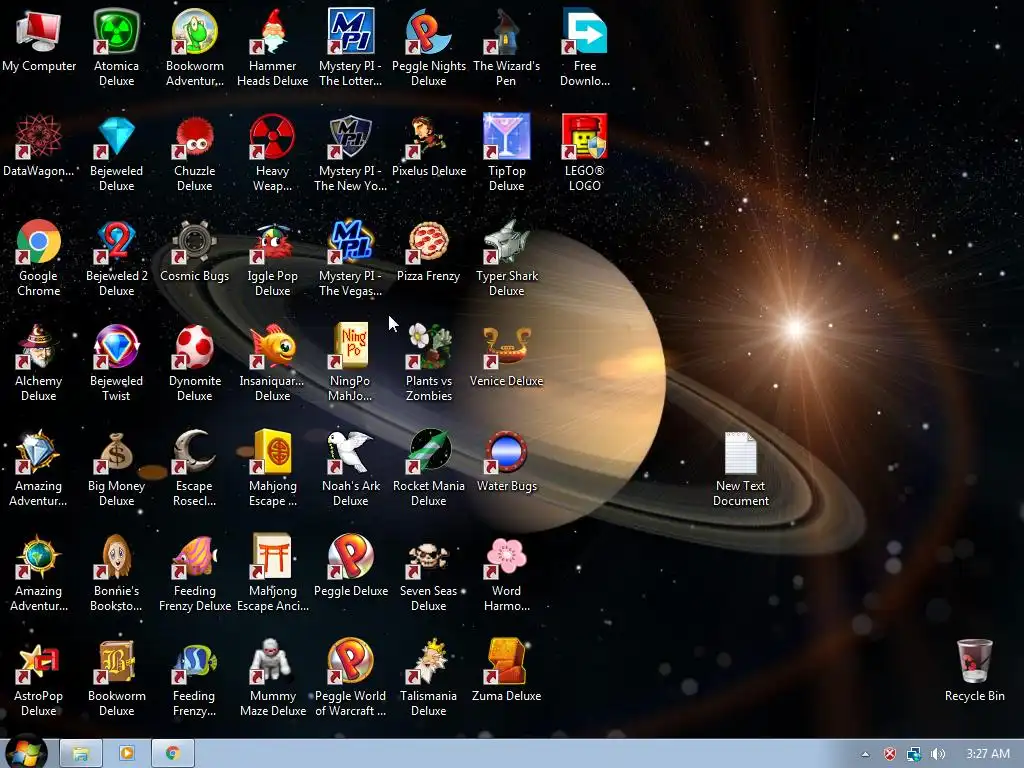Select the Bejeweled Deluxe diamond icon

(x=116, y=137)
